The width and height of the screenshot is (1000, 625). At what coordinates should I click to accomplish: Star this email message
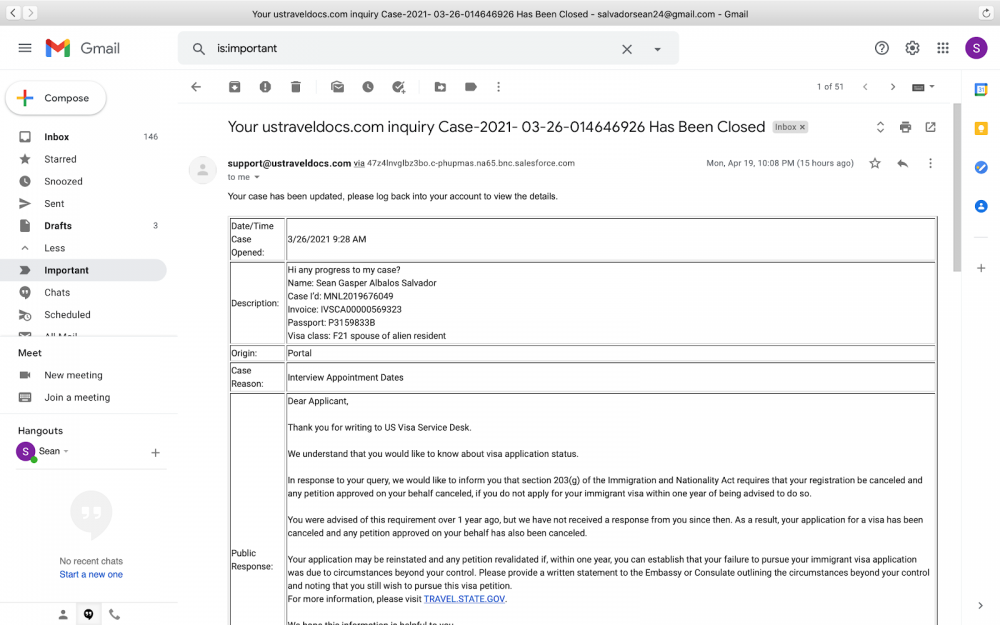coord(875,163)
